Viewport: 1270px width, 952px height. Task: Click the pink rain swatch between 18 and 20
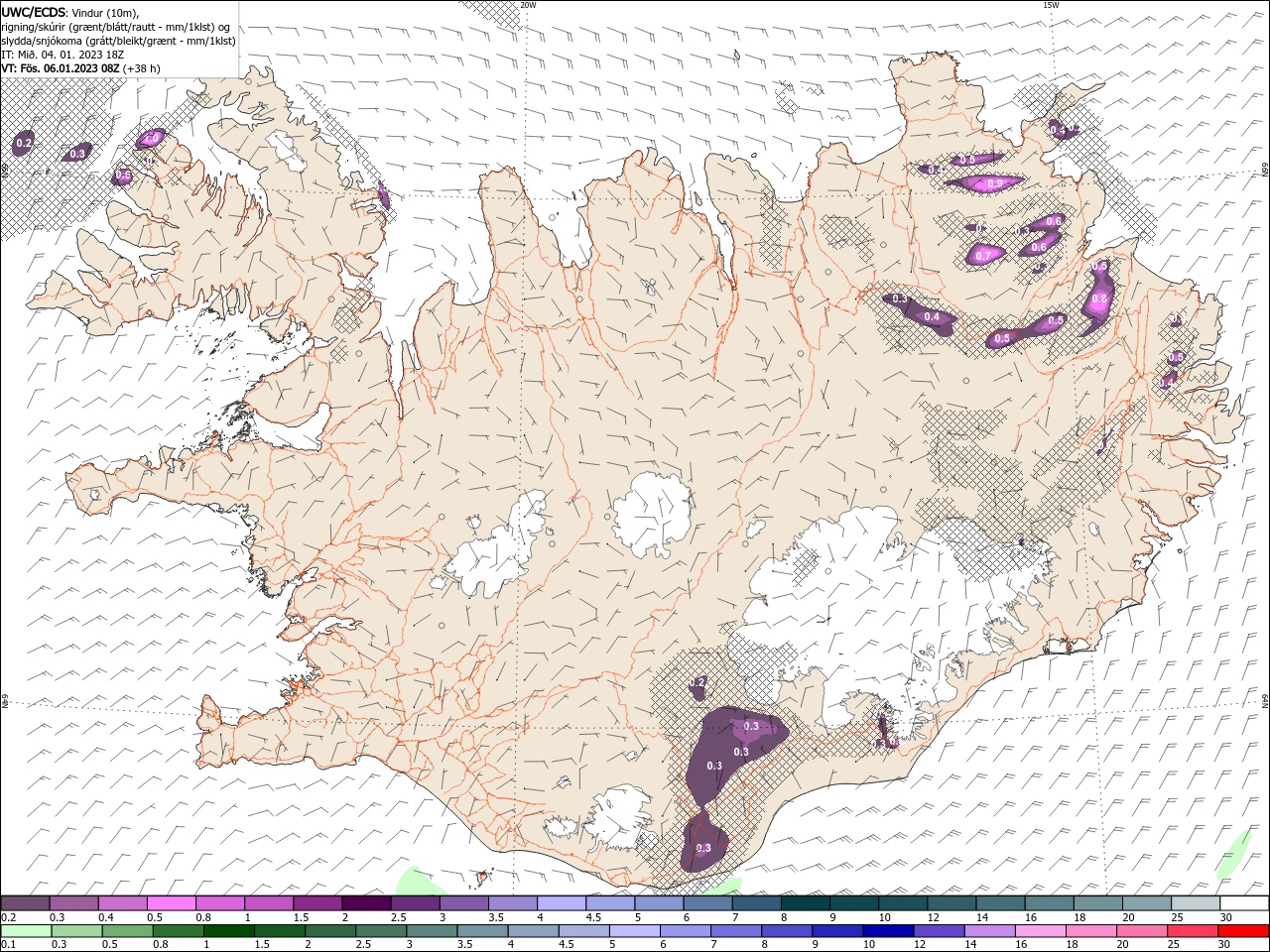(x=1089, y=931)
